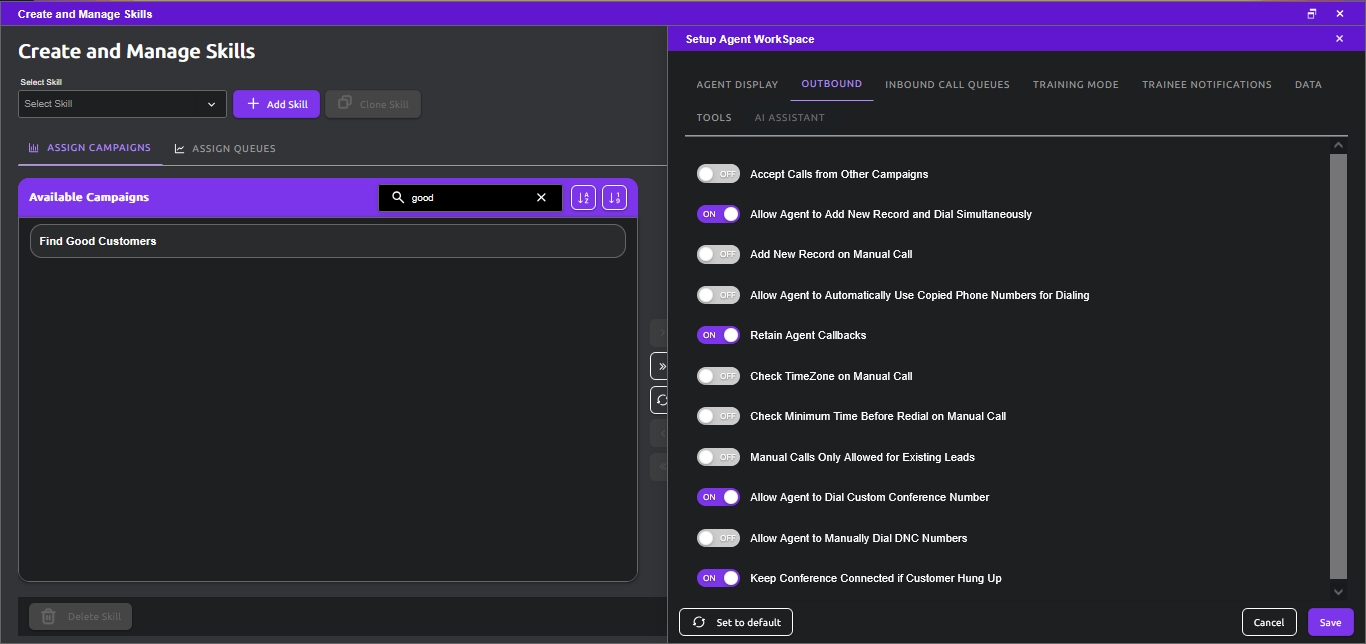Select Find Good Customers campaign

(328, 241)
